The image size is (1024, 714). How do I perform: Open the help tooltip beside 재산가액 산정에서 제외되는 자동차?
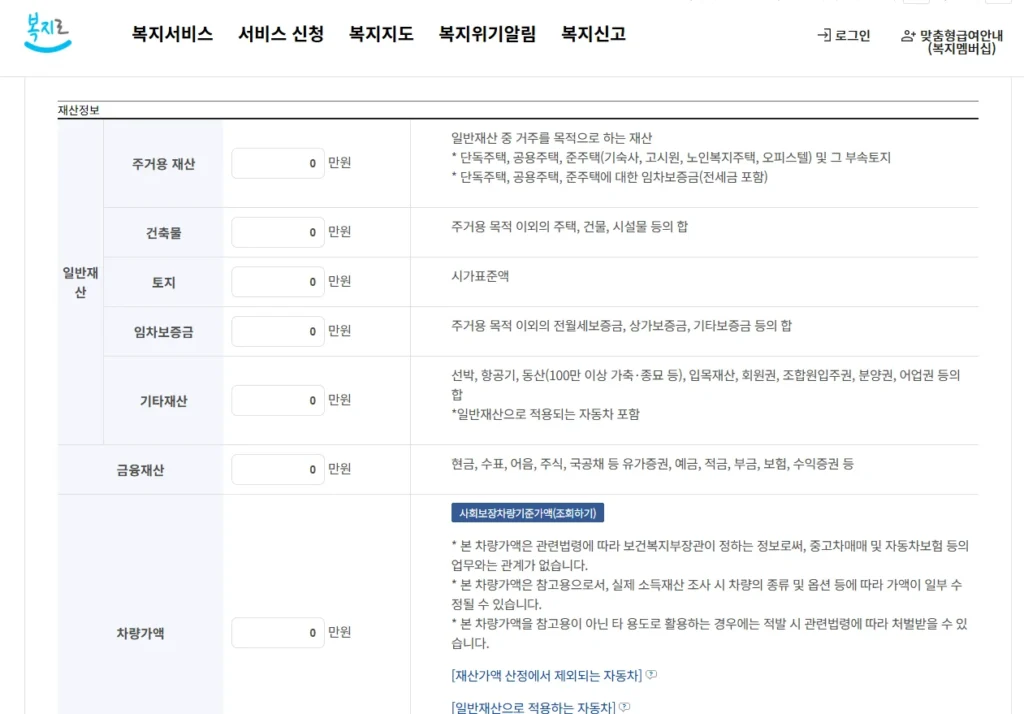pos(650,675)
